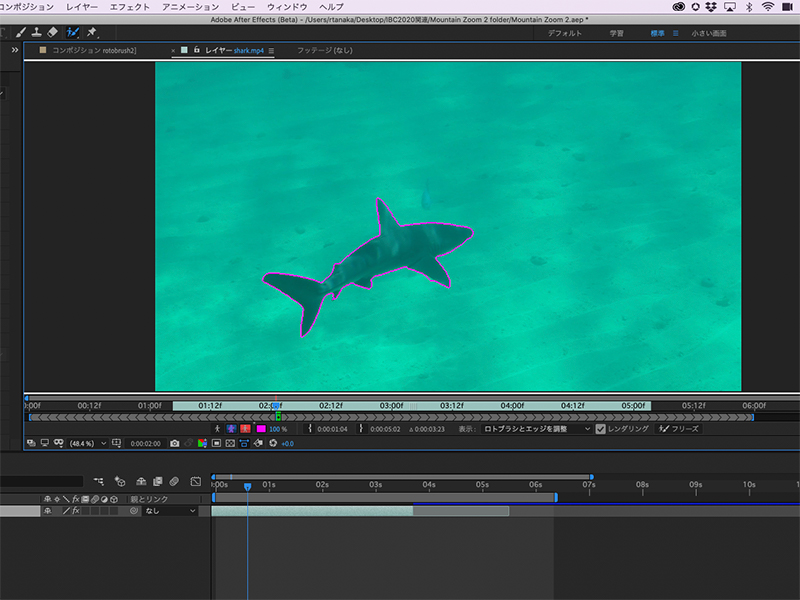
Task: Click the 3D draft cube icon in timeline
Action: tap(120, 481)
